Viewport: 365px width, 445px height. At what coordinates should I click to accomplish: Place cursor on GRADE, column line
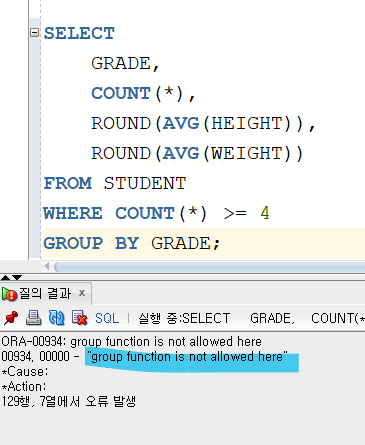point(126,63)
